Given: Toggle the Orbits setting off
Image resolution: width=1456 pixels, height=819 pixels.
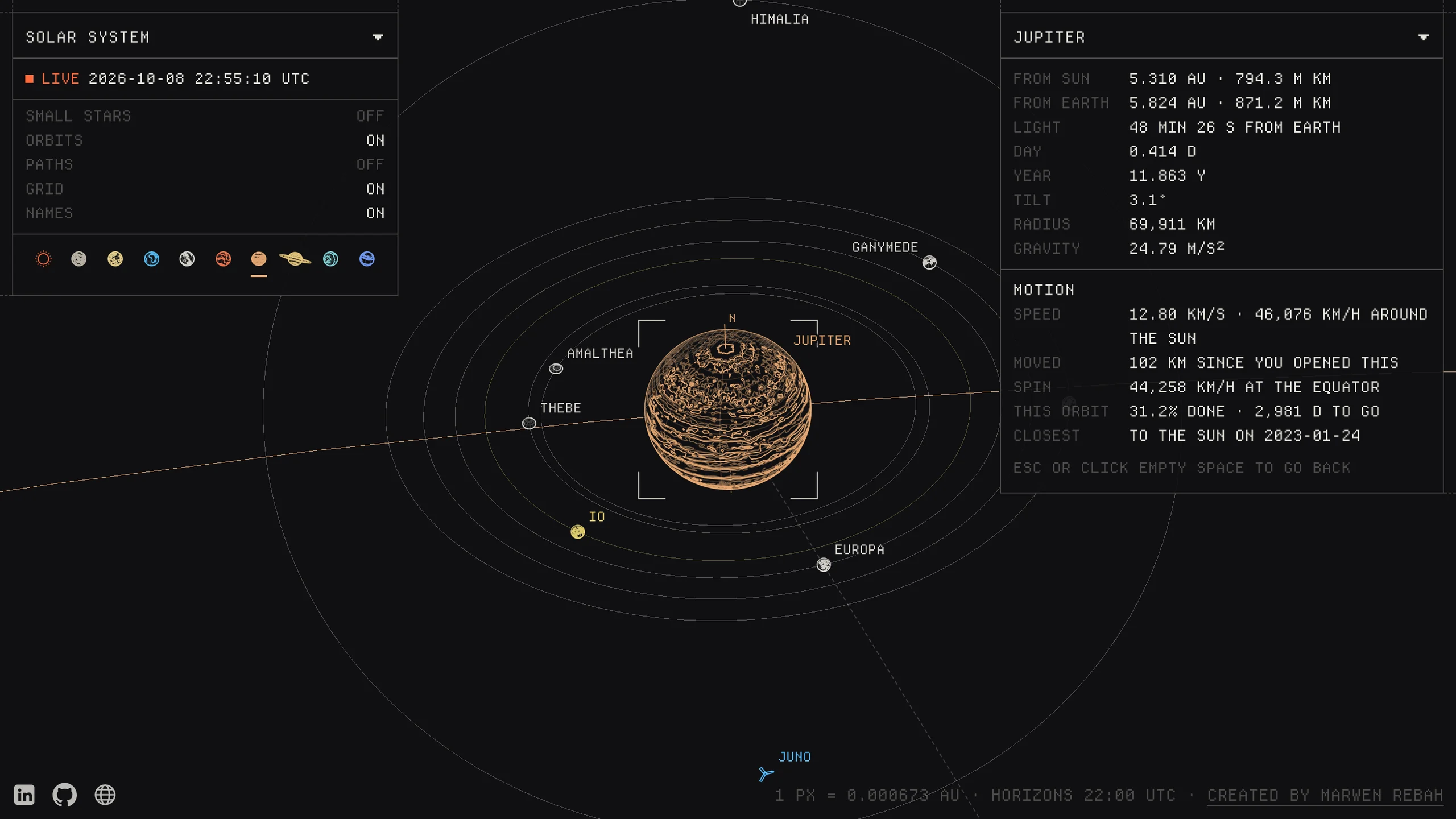Looking at the screenshot, I should pos(205,140).
